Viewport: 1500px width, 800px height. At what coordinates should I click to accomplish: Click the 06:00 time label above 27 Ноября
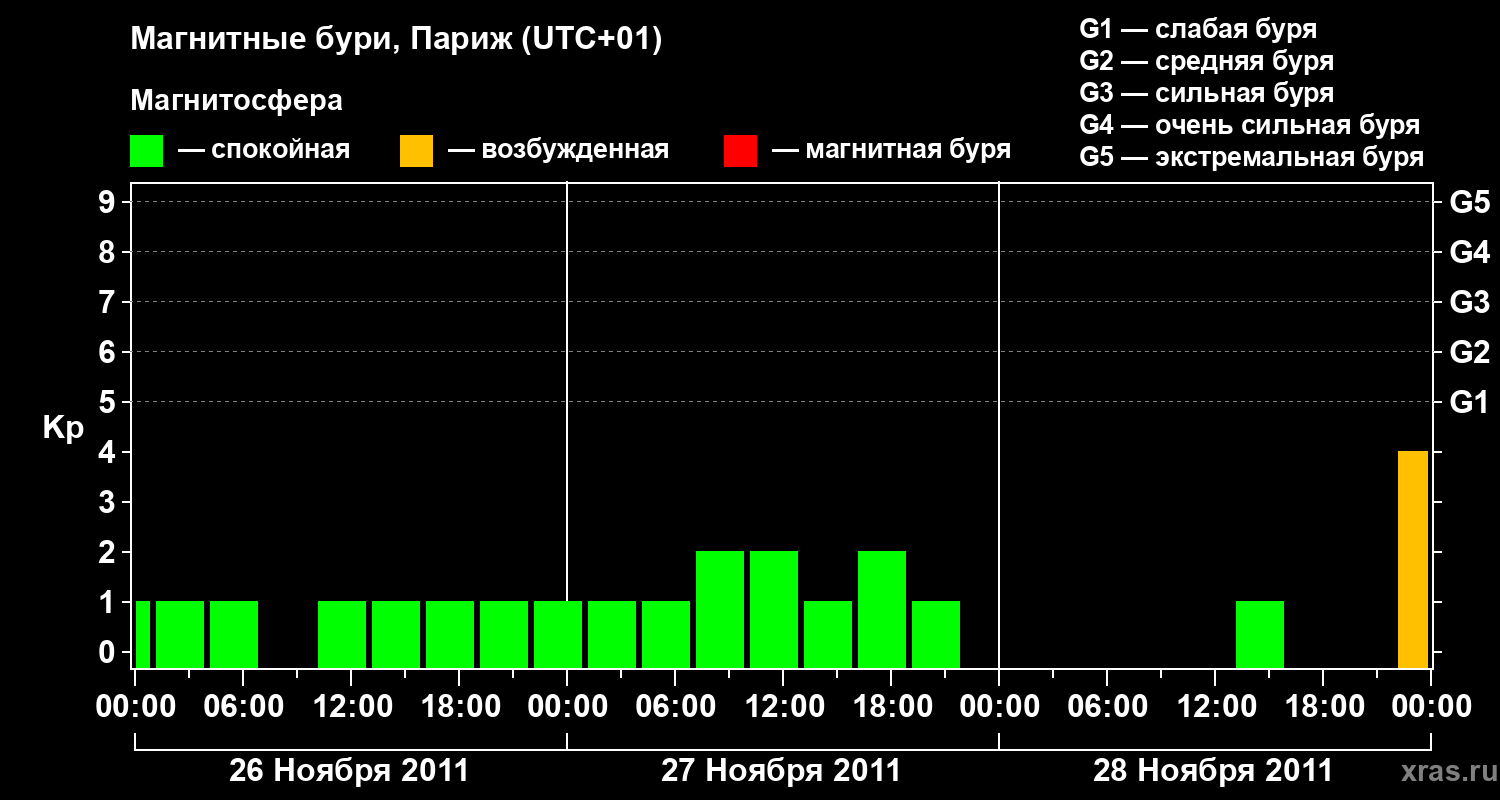pos(675,706)
